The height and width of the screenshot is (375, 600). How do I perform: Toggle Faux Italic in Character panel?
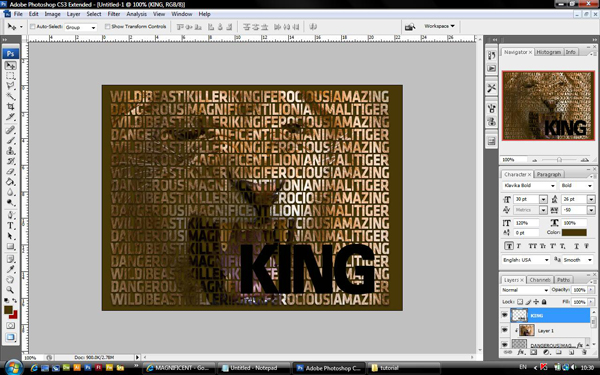[519, 246]
